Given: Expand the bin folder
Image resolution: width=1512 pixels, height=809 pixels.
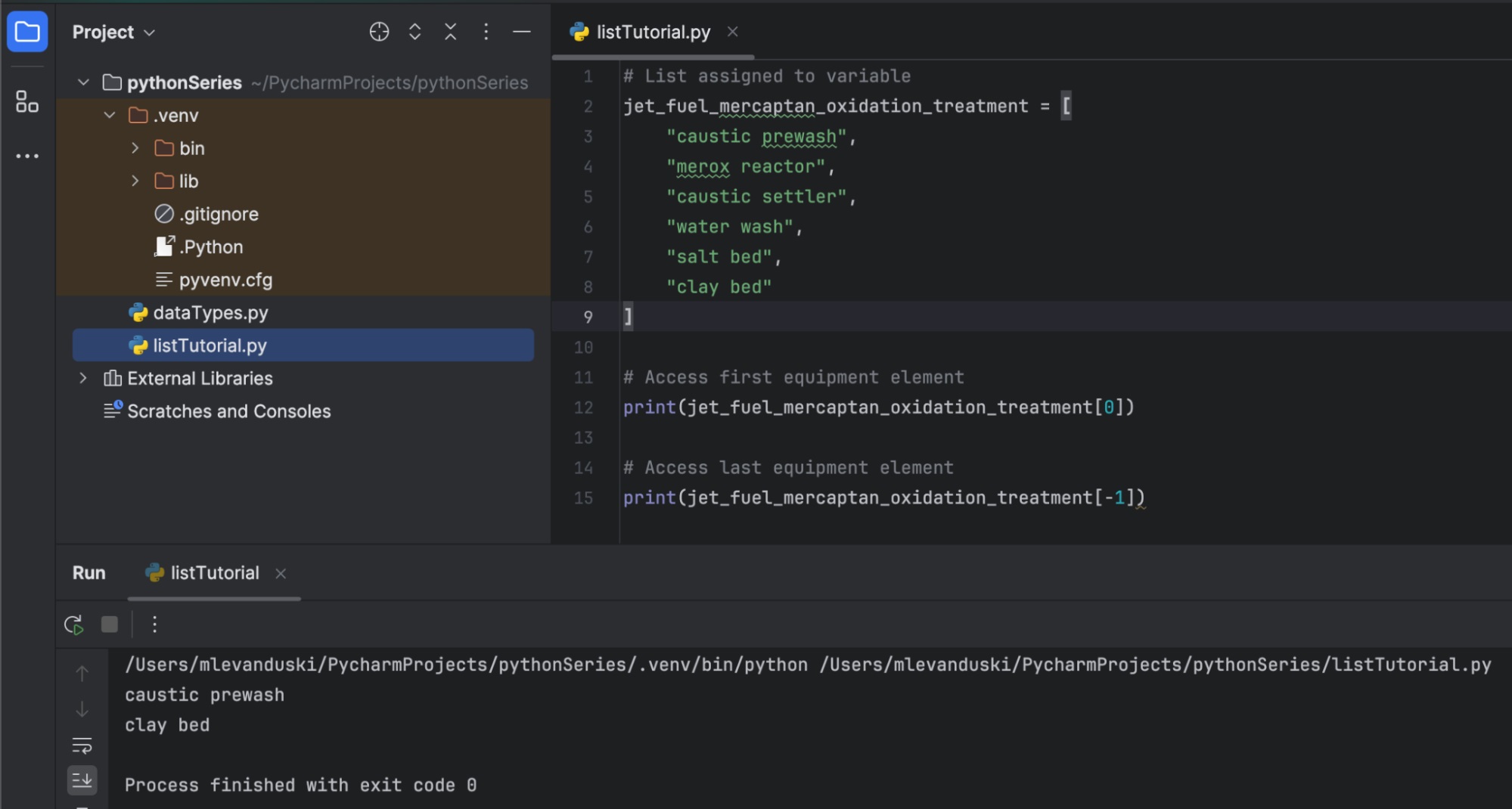Looking at the screenshot, I should (135, 148).
